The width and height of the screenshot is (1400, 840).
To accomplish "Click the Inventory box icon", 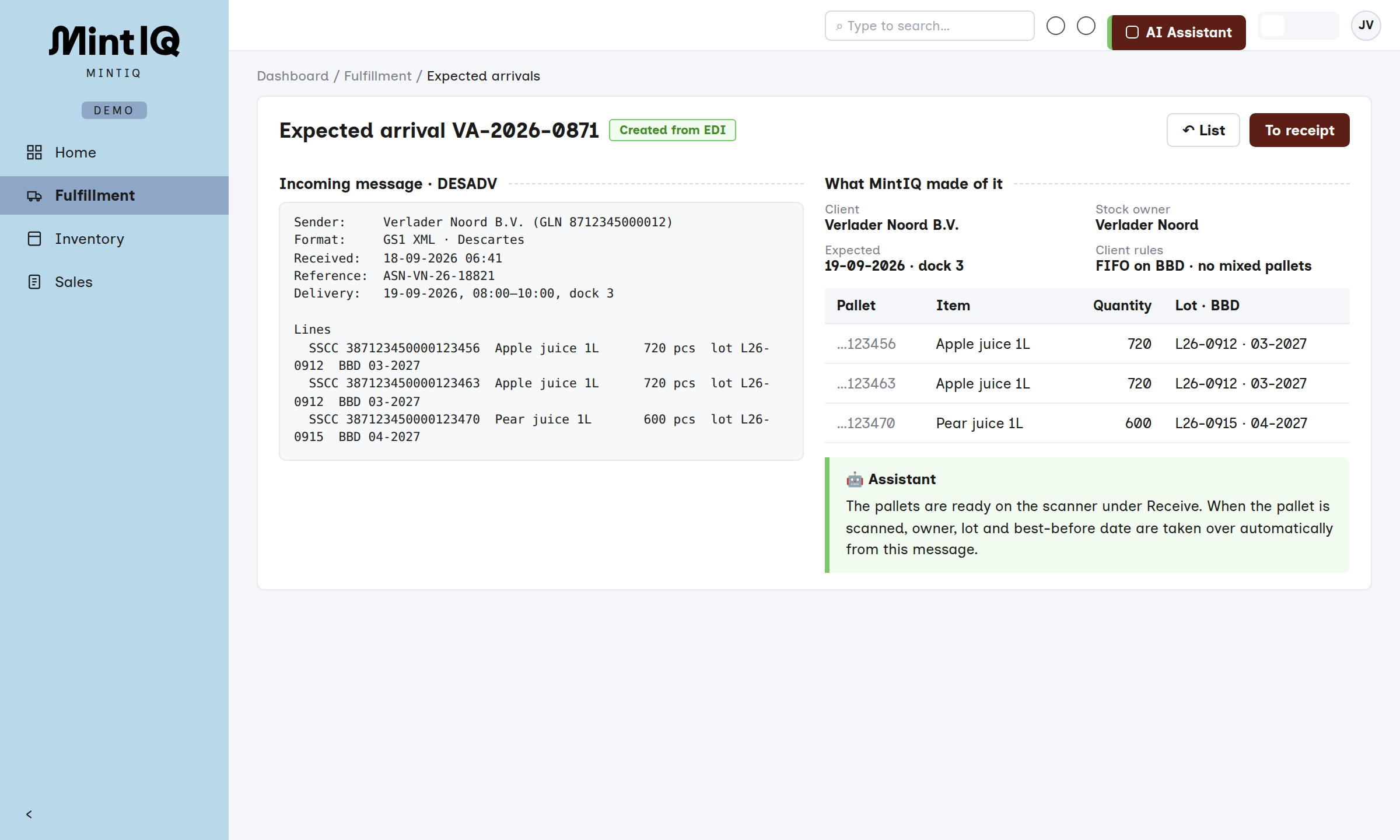I will tap(34, 239).
